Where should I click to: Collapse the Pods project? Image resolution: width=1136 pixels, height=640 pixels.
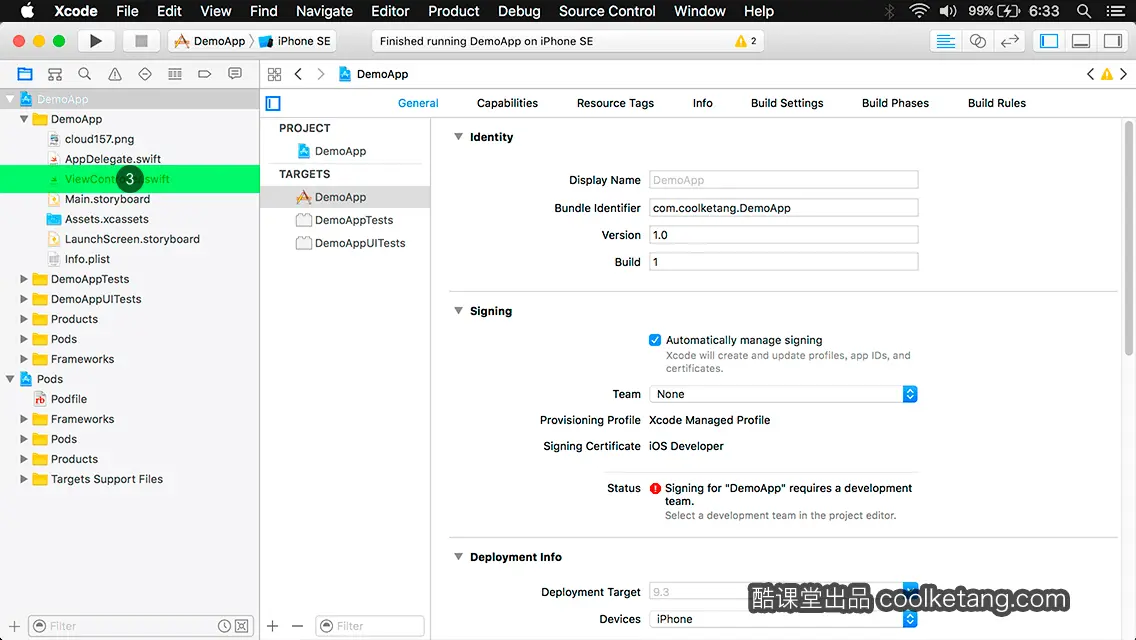click(x=10, y=379)
